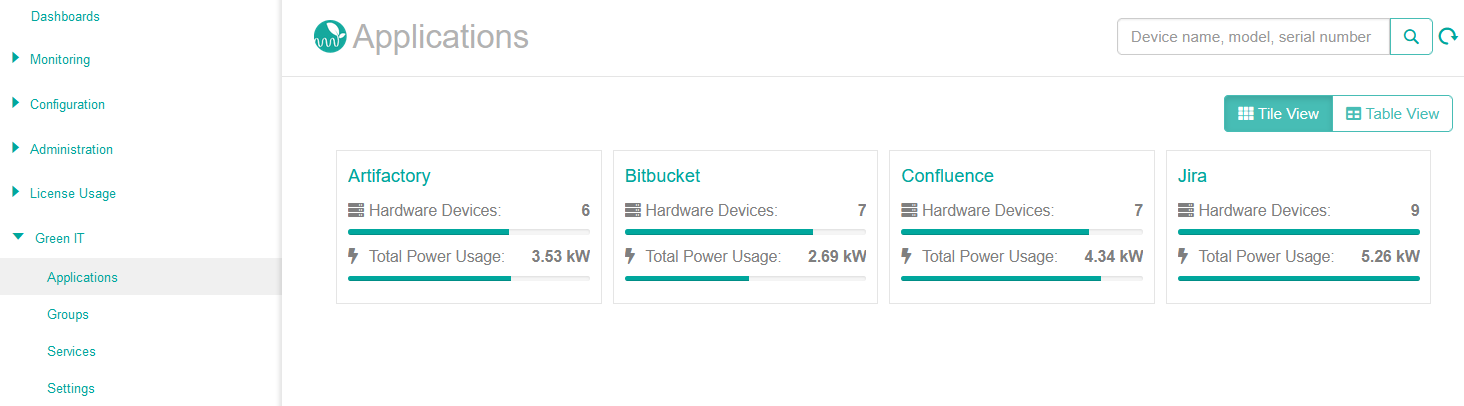Viewport: 1464px width, 406px height.
Task: Expand the Administration menu section
Action: (x=70, y=149)
